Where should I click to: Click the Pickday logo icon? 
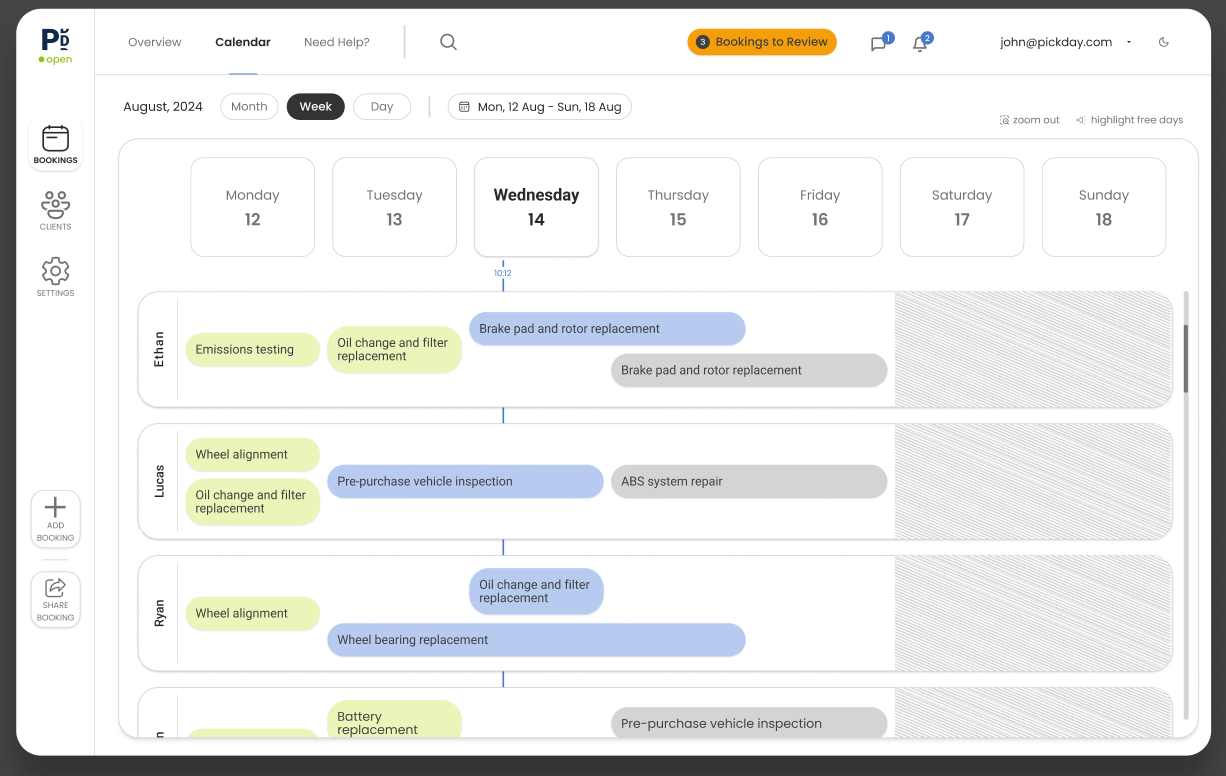tap(55, 39)
